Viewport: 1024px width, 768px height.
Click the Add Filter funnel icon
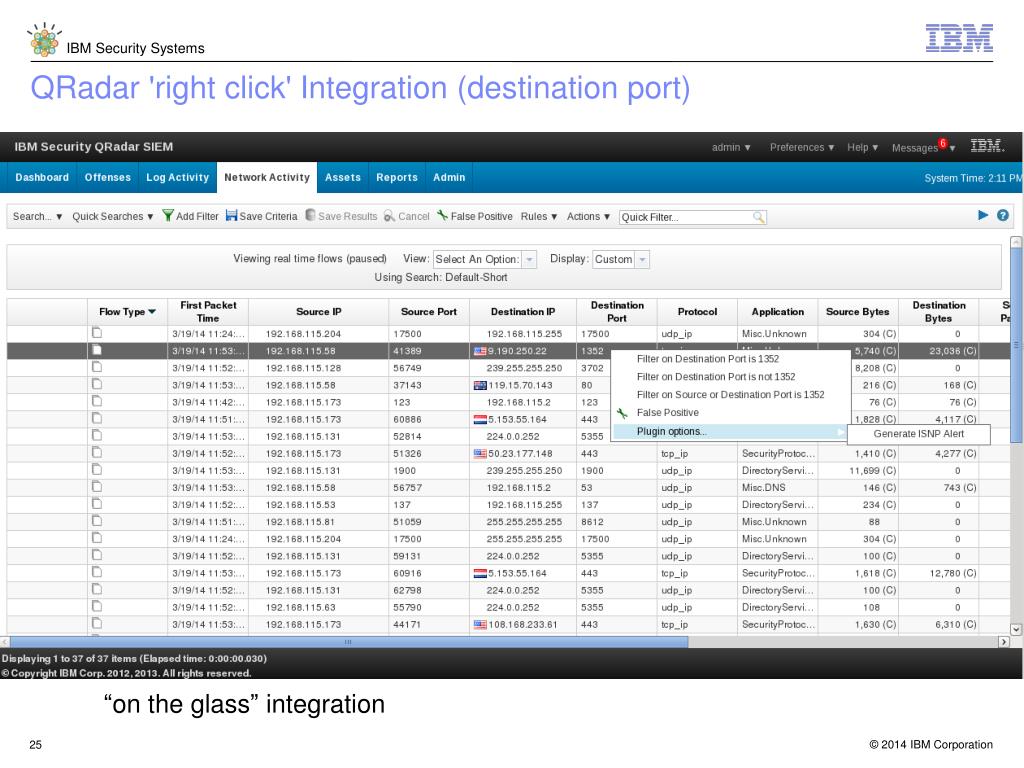click(168, 216)
